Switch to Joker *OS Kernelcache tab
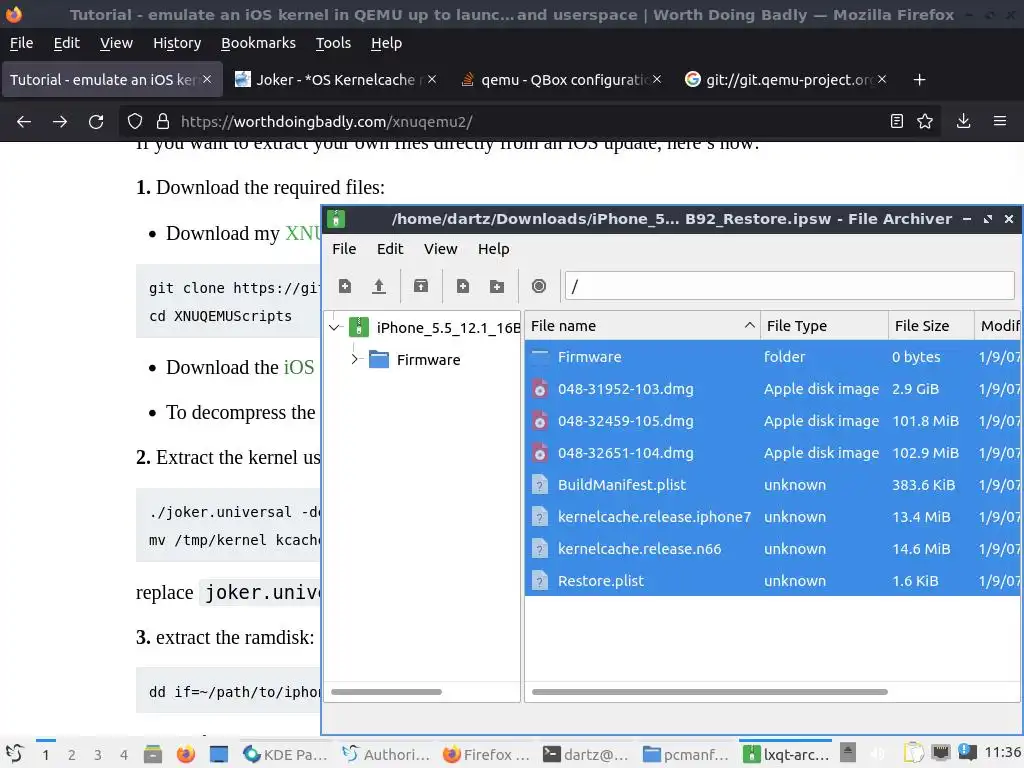 pos(335,80)
